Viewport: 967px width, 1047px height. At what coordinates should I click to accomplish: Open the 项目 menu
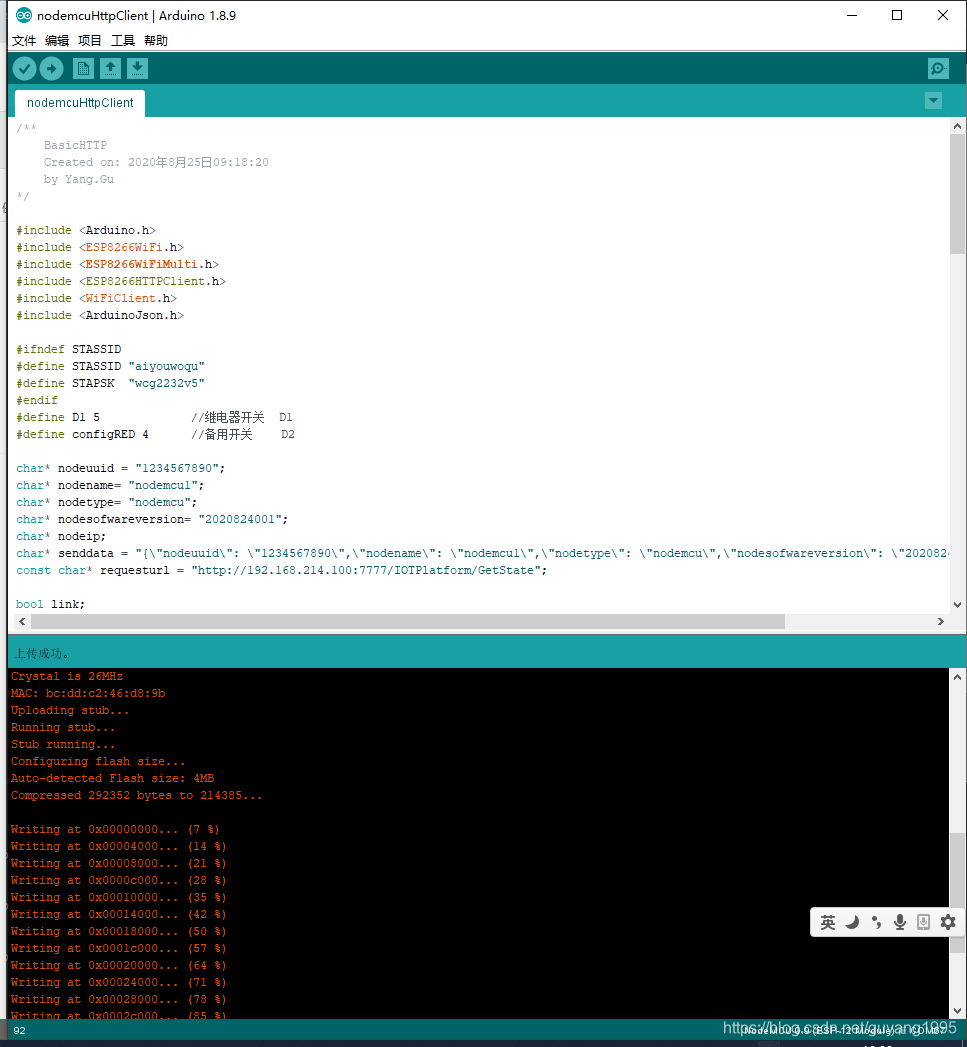[89, 41]
